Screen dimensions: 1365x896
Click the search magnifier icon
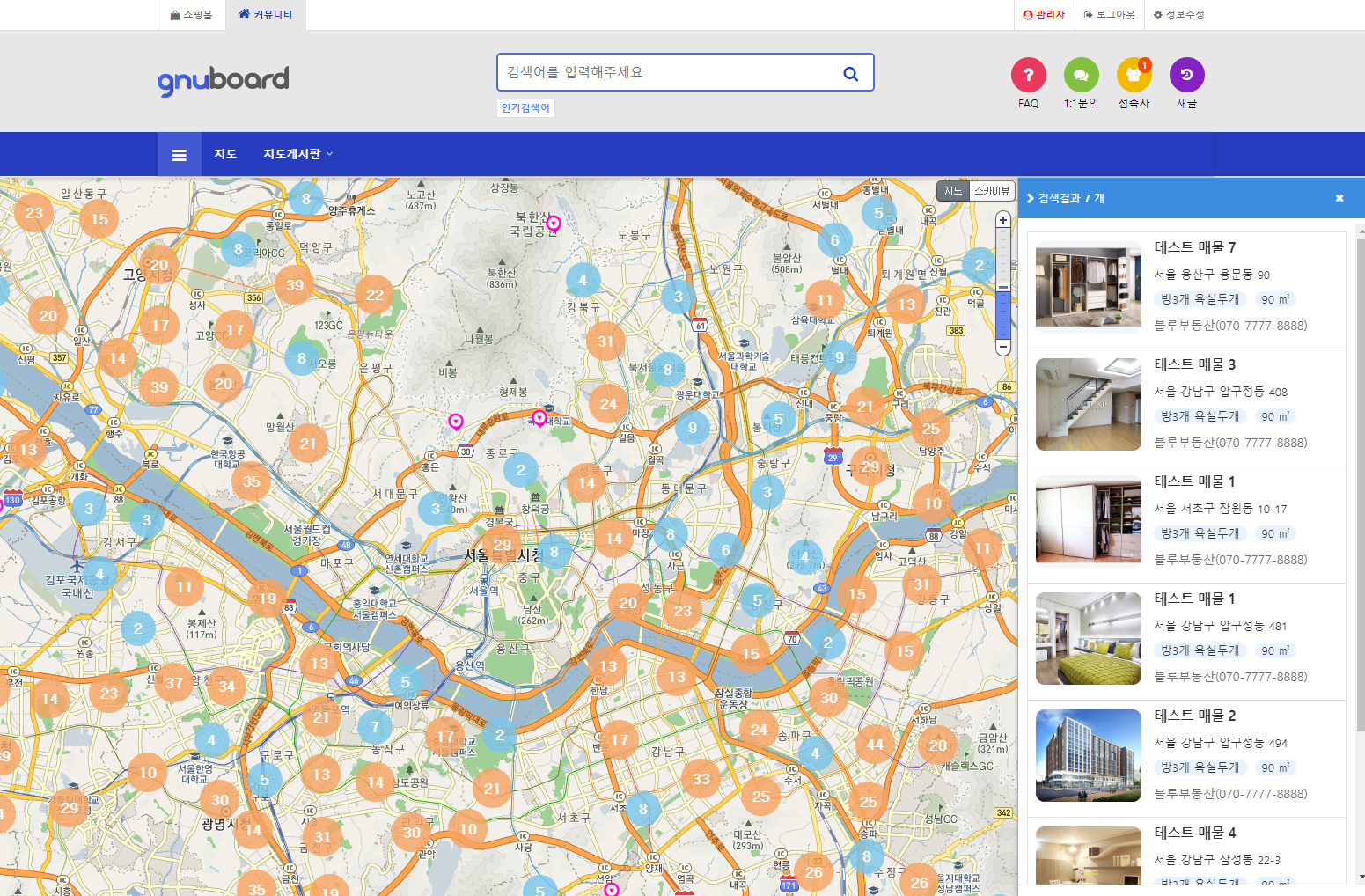click(850, 74)
